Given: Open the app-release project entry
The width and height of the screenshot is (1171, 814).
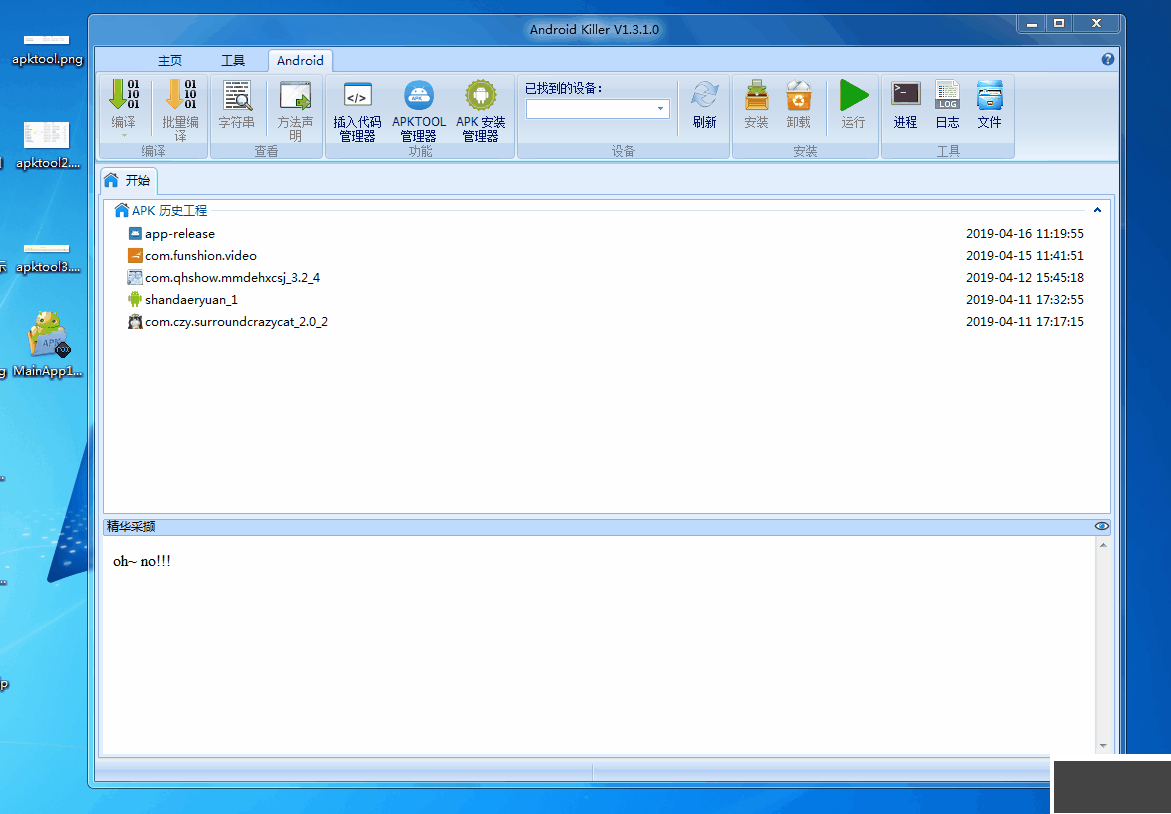Looking at the screenshot, I should click(x=180, y=234).
